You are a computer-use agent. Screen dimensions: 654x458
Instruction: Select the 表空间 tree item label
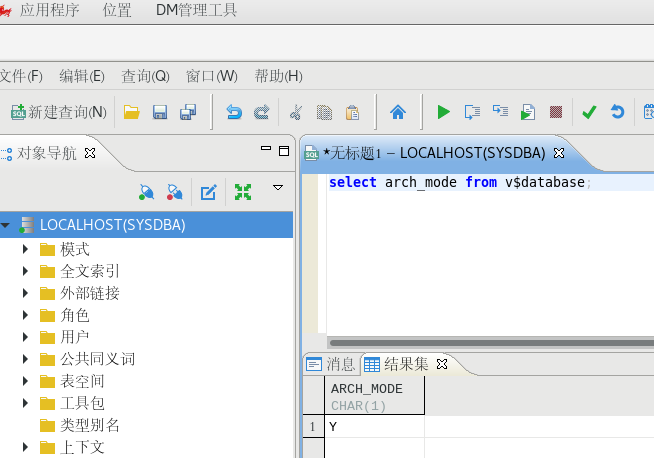pos(82,381)
